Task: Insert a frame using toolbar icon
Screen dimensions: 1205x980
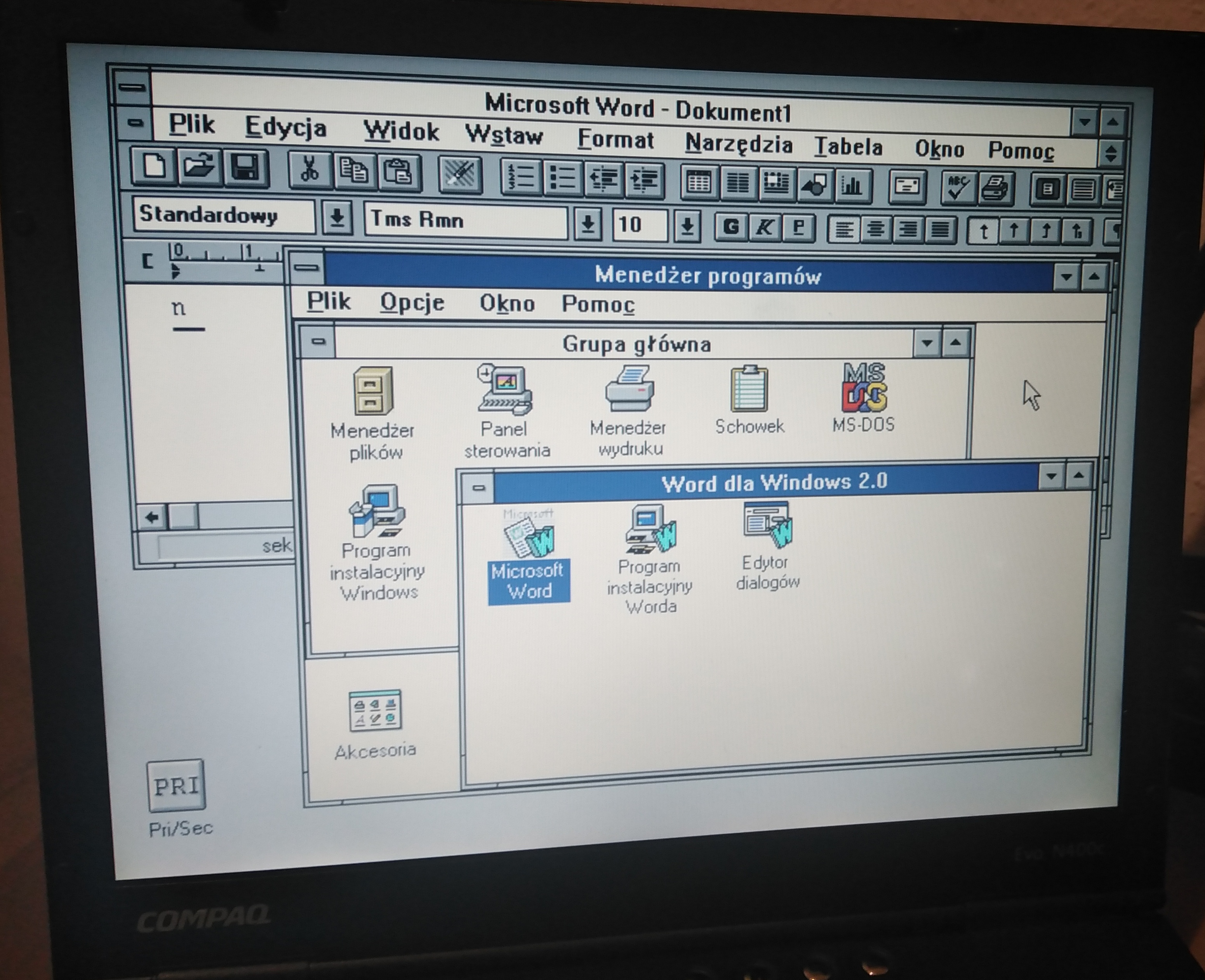Action: pos(776,184)
